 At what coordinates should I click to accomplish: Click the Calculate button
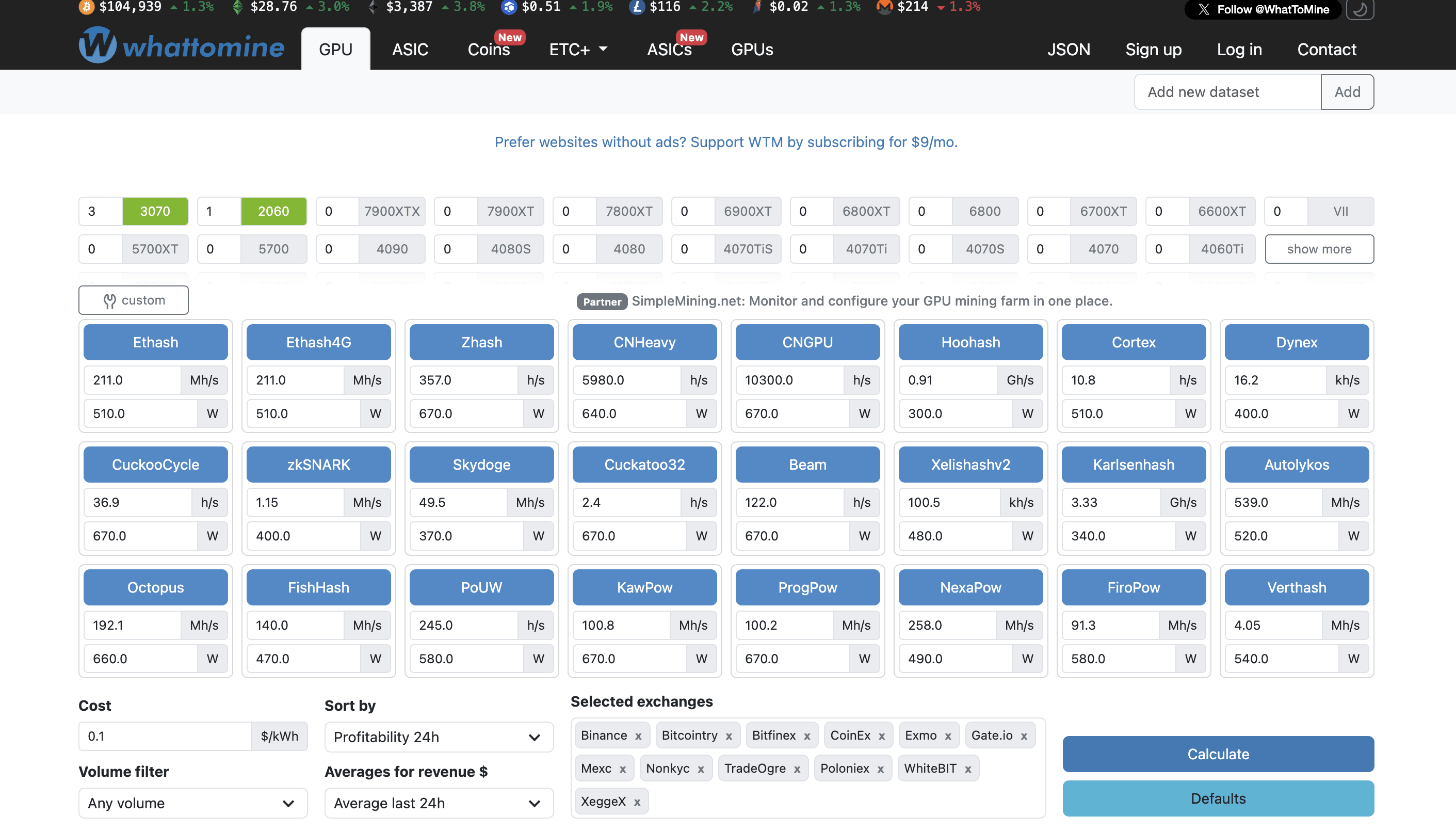(1218, 754)
